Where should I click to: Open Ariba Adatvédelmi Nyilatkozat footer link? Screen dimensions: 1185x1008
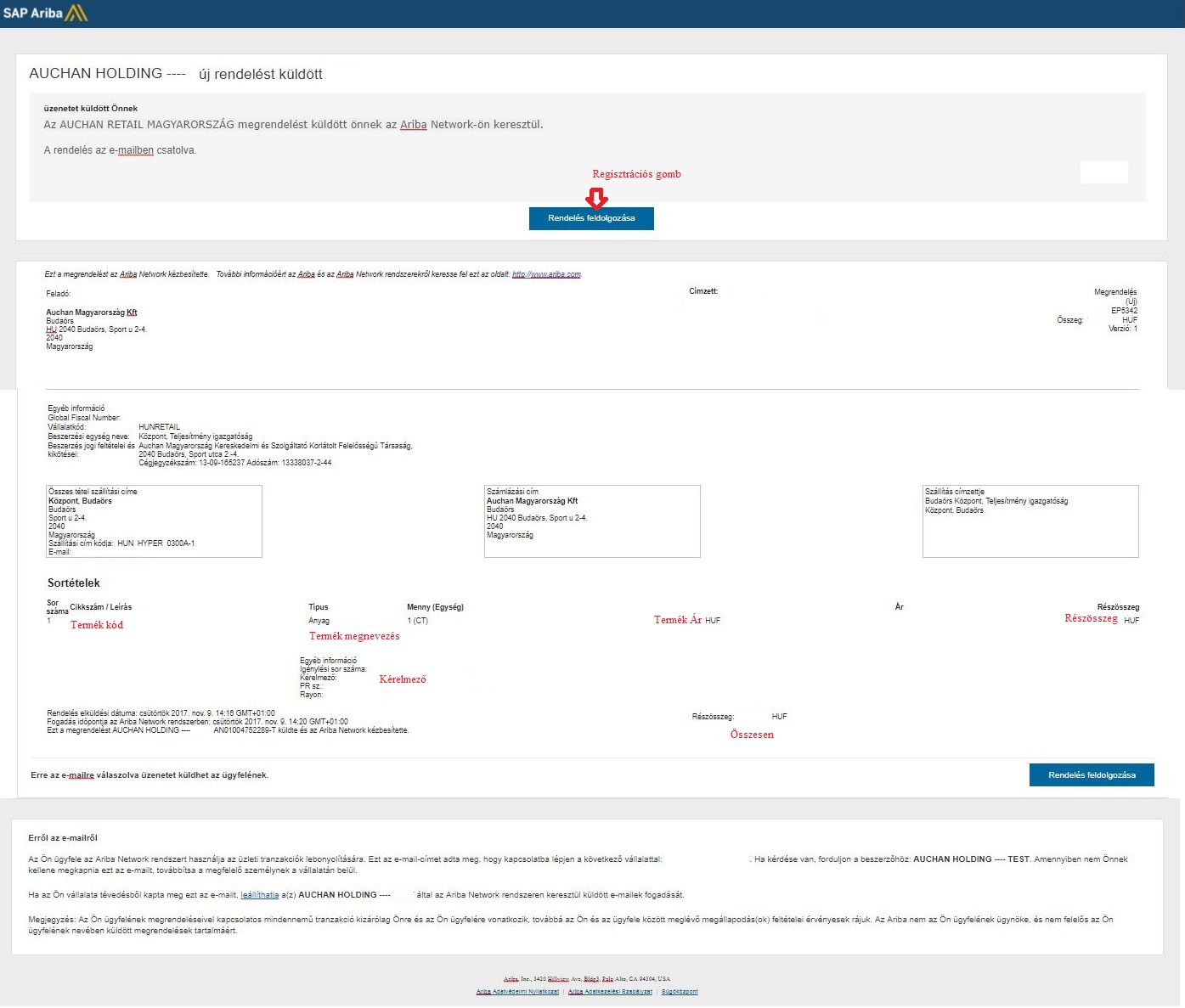click(517, 992)
